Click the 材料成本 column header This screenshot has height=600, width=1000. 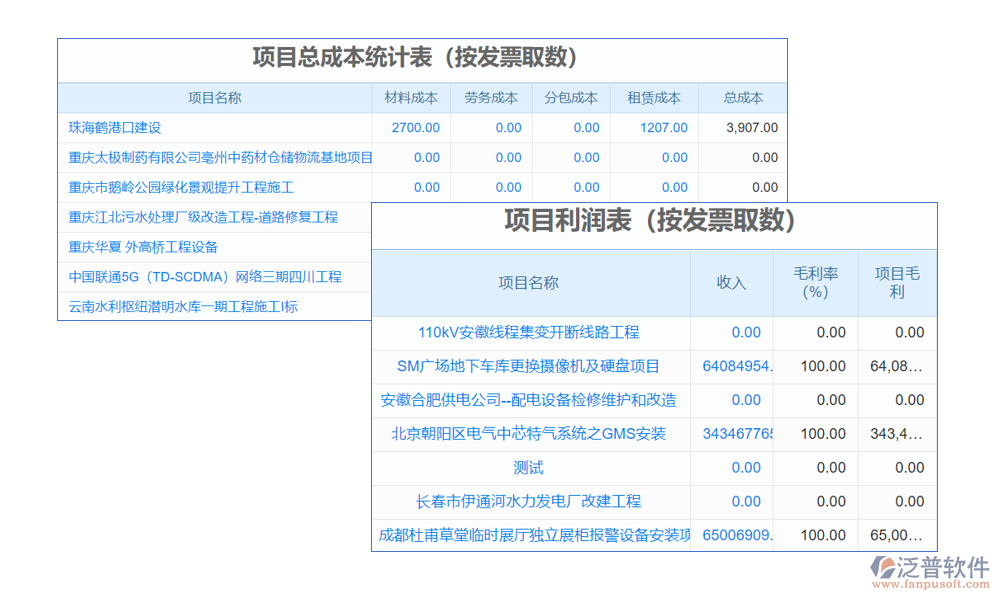click(x=411, y=98)
